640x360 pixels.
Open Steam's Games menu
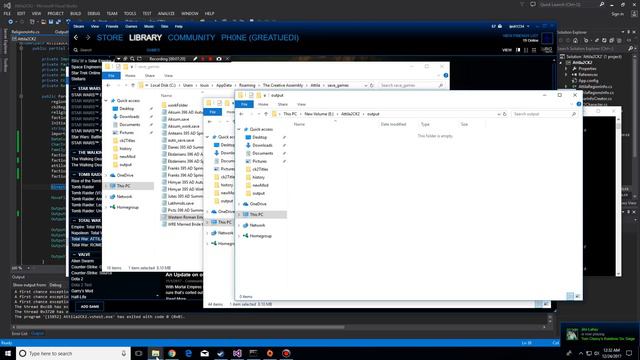point(131,26)
